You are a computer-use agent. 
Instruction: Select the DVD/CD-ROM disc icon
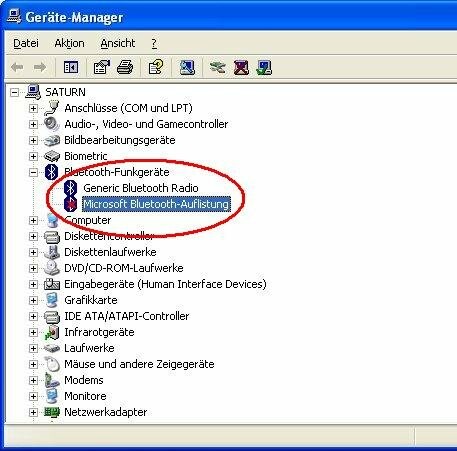tap(52, 268)
